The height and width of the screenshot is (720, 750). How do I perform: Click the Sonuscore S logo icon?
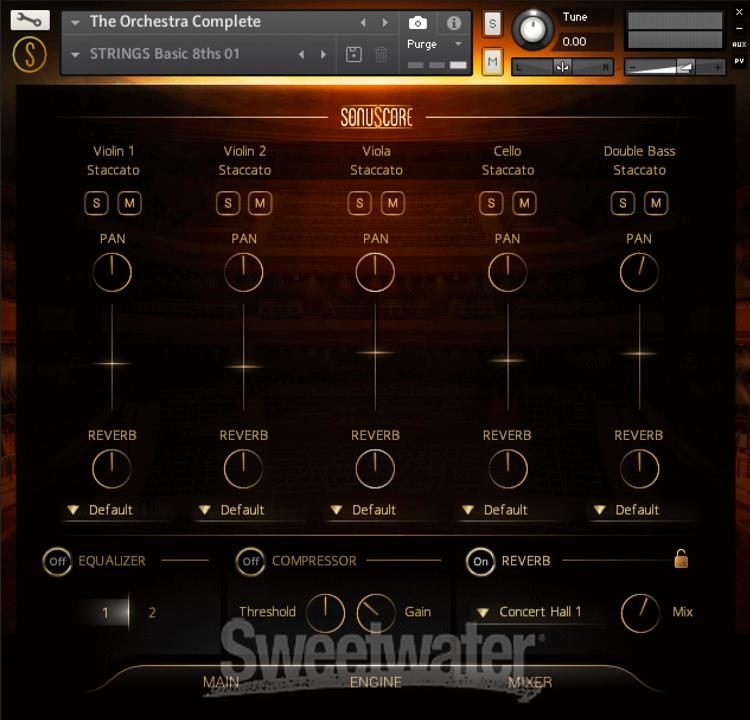coord(30,55)
